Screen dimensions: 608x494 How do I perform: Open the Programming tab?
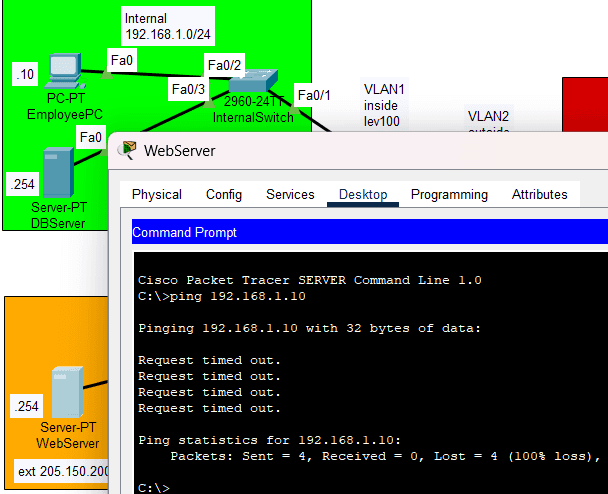449,194
